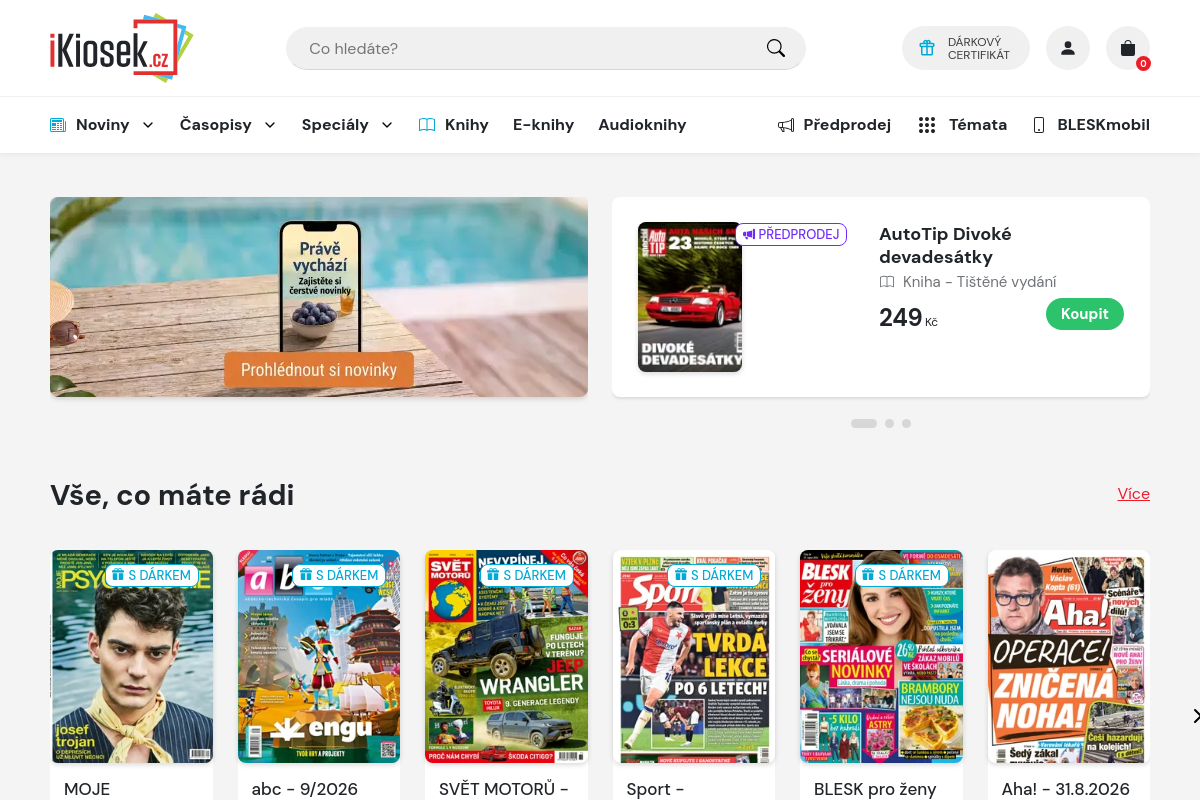Expand the Časopisy dropdown chevron
The width and height of the screenshot is (1200, 800).
(270, 125)
